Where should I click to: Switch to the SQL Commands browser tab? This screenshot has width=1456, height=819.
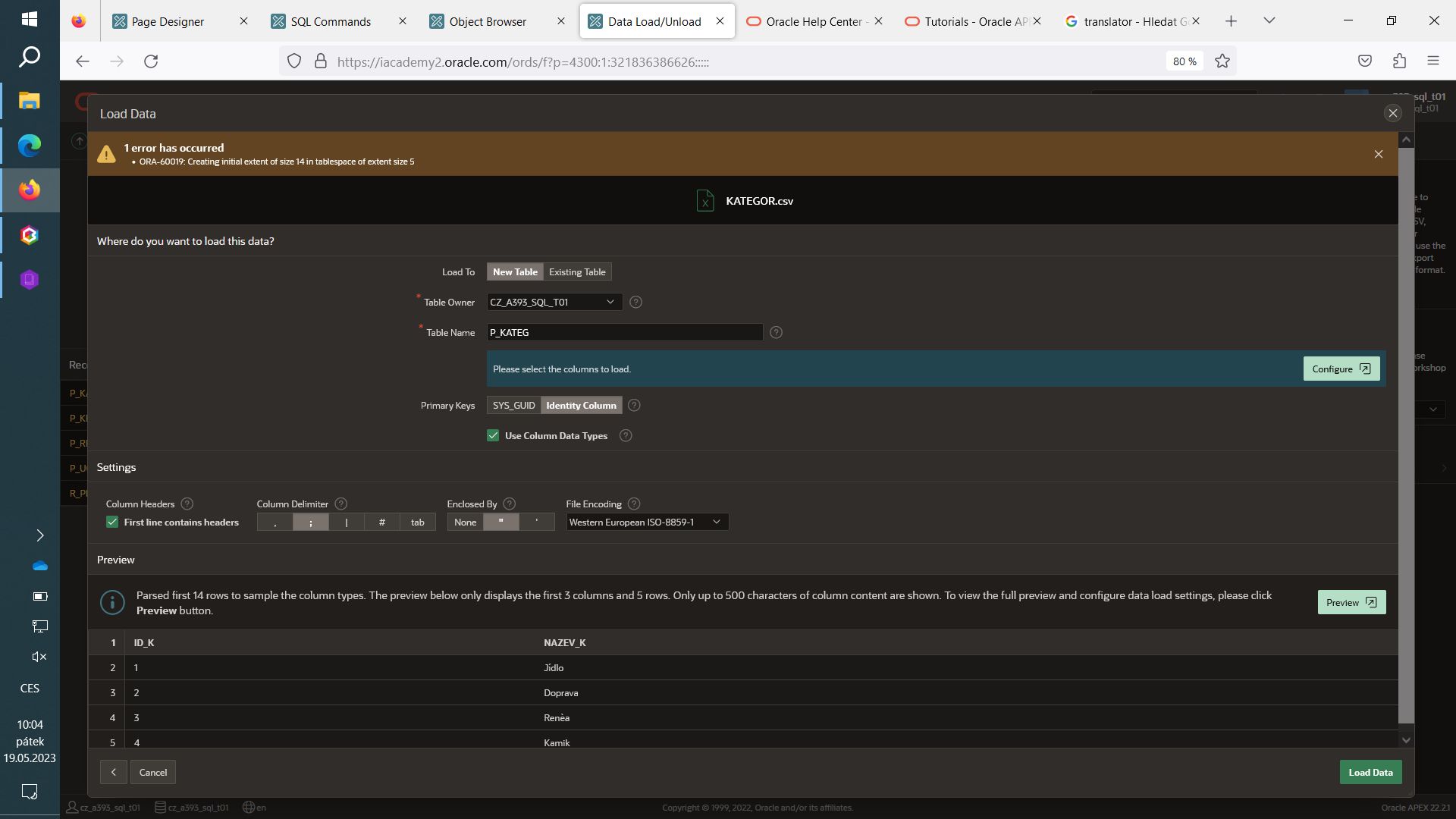pos(331,21)
